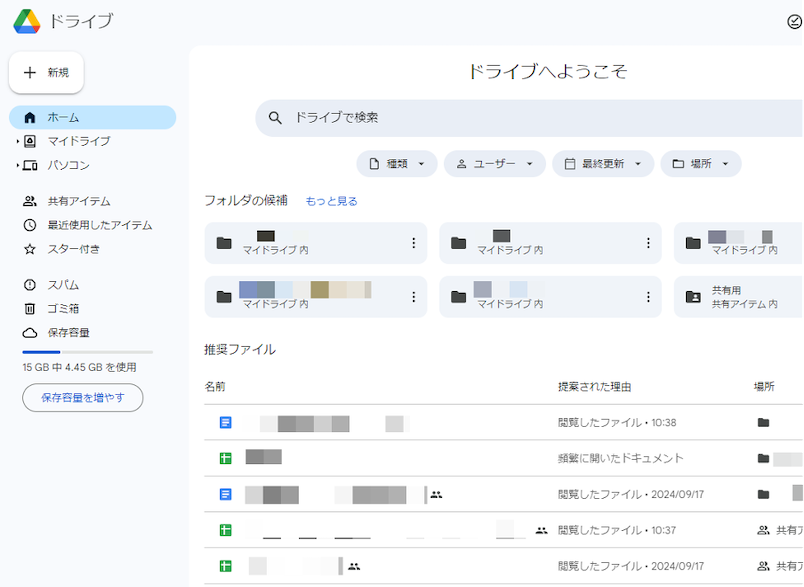Open the three-dot menu on the first suggested folder

coord(413,243)
